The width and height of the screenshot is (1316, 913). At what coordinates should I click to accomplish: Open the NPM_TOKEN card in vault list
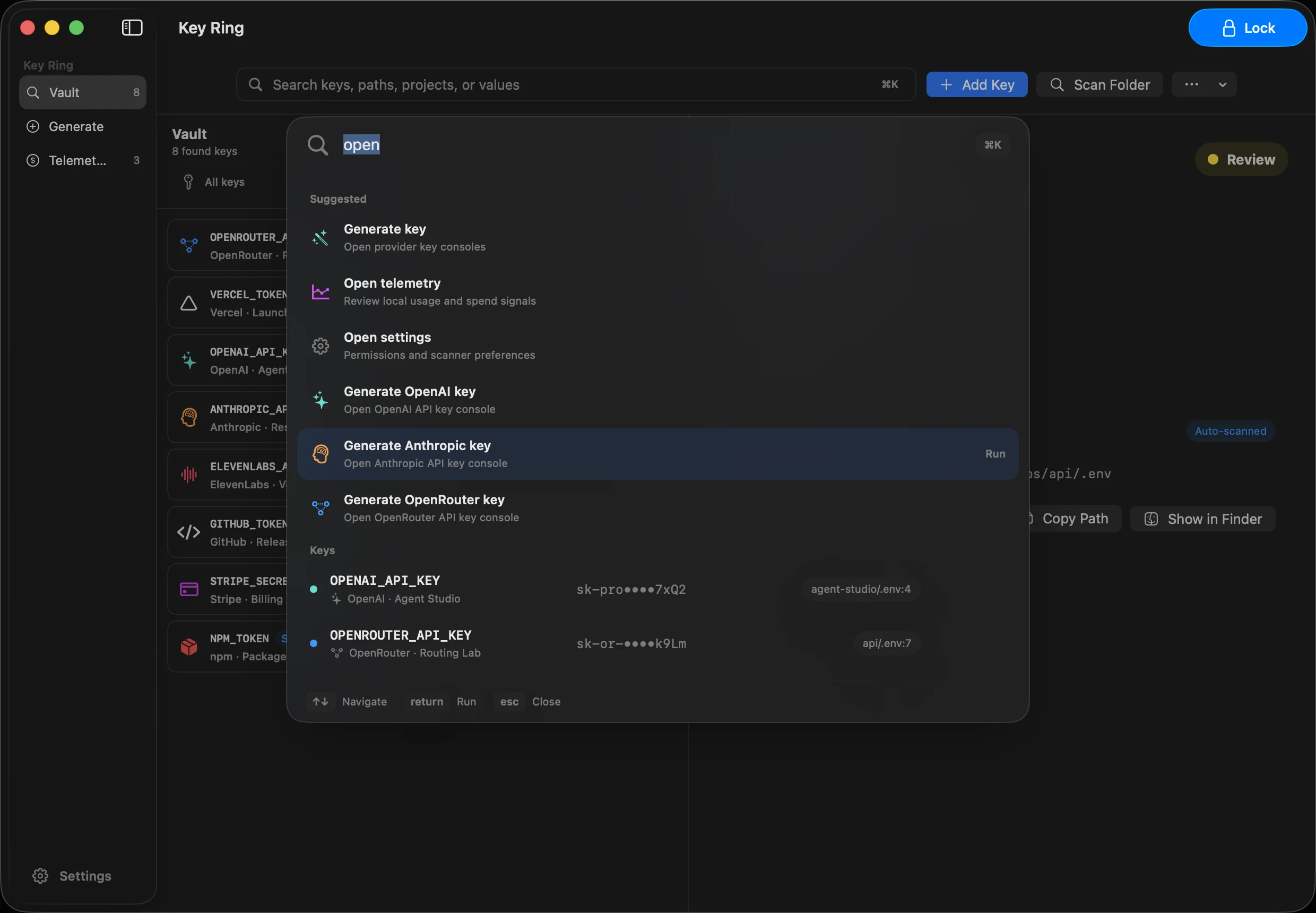click(x=228, y=647)
